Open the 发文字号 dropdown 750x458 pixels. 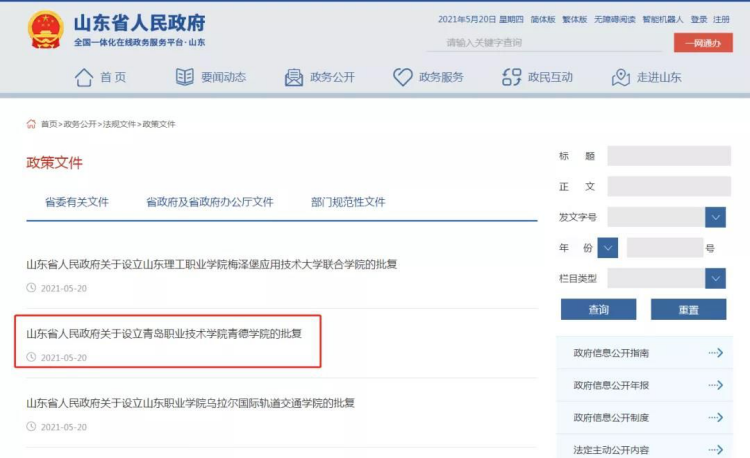[x=715, y=217]
